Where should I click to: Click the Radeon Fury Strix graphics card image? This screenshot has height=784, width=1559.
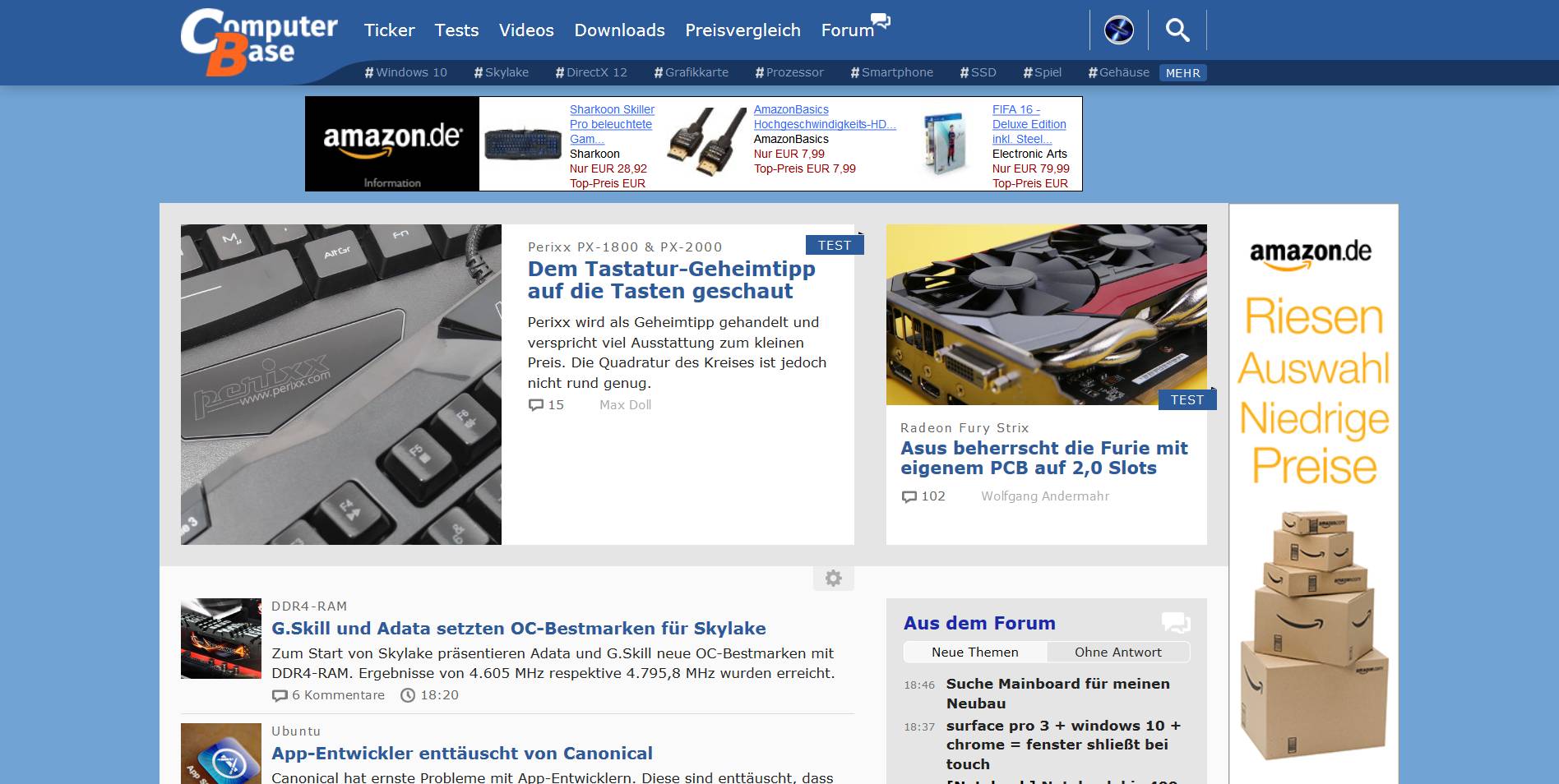pyautogui.click(x=1047, y=315)
